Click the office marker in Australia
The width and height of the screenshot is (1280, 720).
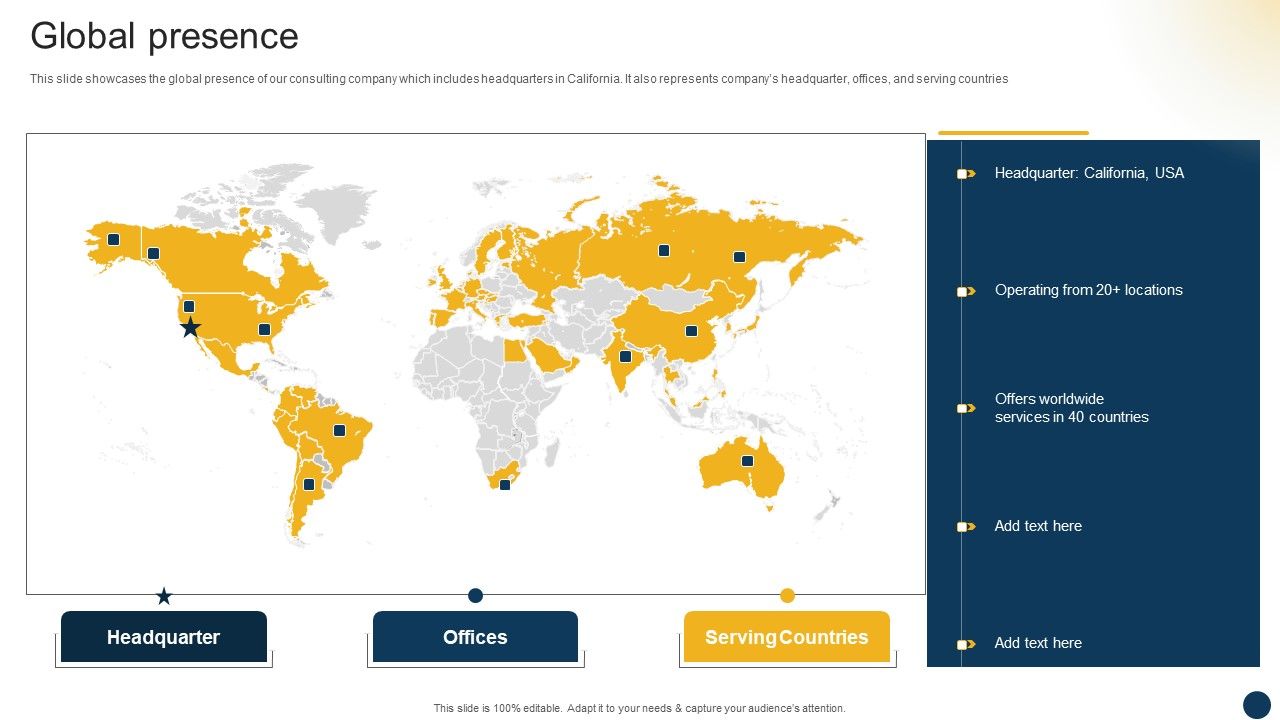click(747, 461)
